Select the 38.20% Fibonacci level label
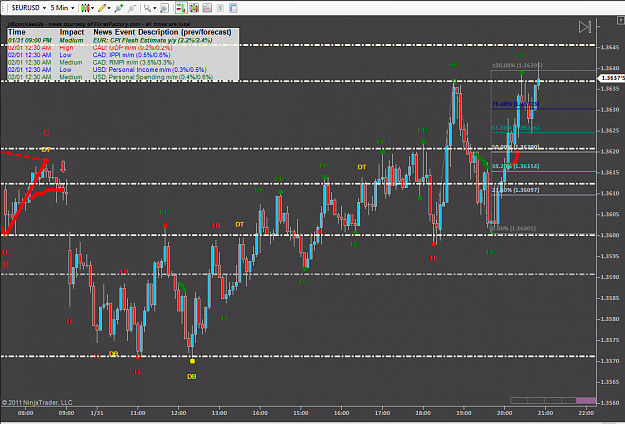Image resolution: width=625 pixels, height=424 pixels. [x=515, y=166]
